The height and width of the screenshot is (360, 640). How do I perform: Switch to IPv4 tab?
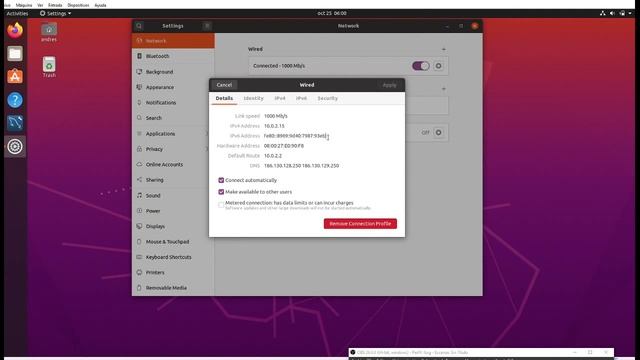coord(280,98)
